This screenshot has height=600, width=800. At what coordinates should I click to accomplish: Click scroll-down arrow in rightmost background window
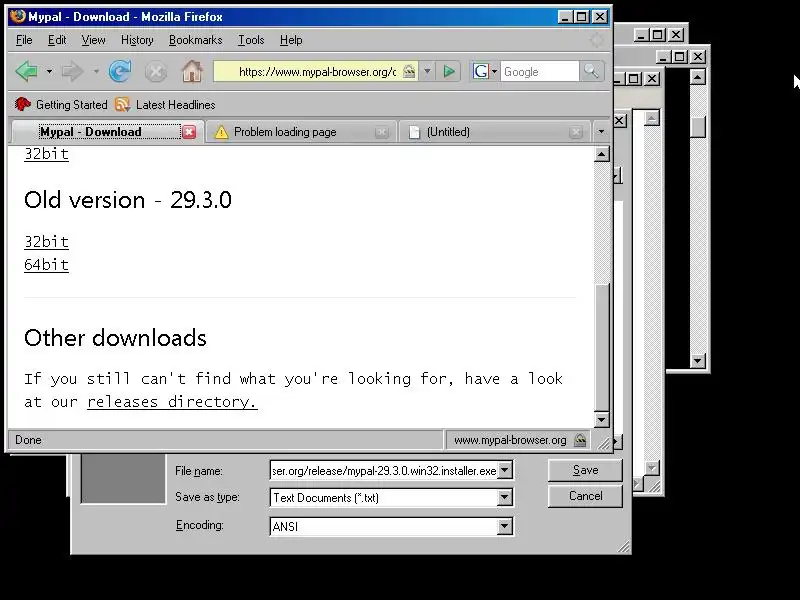(698, 361)
